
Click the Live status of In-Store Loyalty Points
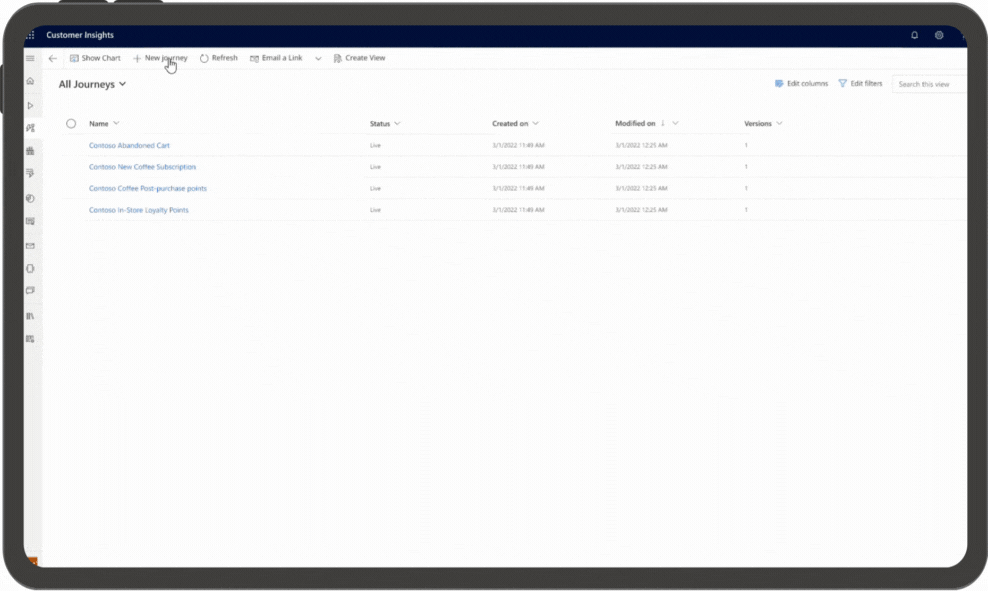(x=376, y=210)
